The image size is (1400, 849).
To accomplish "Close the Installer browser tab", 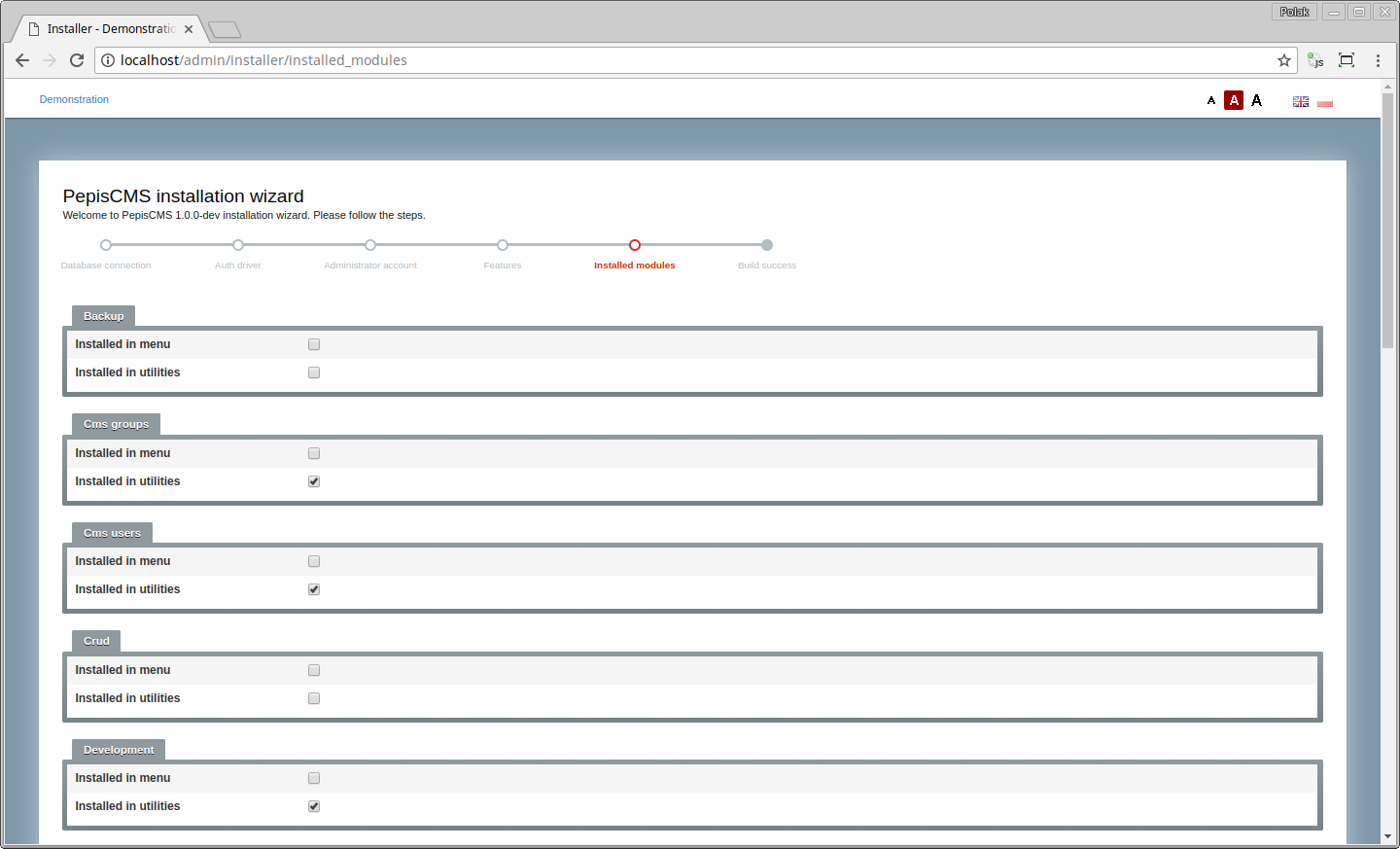I will click(189, 29).
